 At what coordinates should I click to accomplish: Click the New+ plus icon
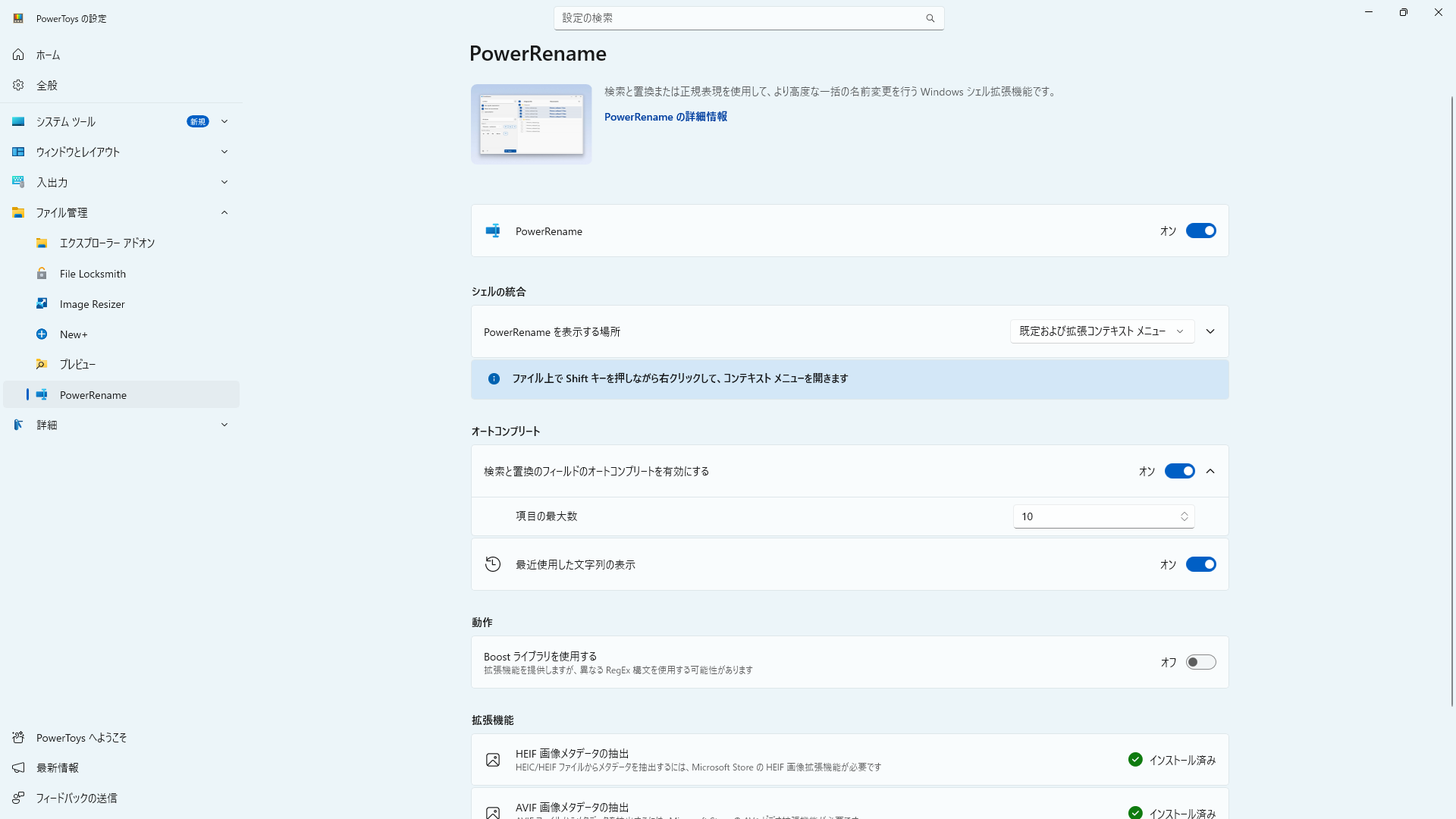pyautogui.click(x=42, y=334)
